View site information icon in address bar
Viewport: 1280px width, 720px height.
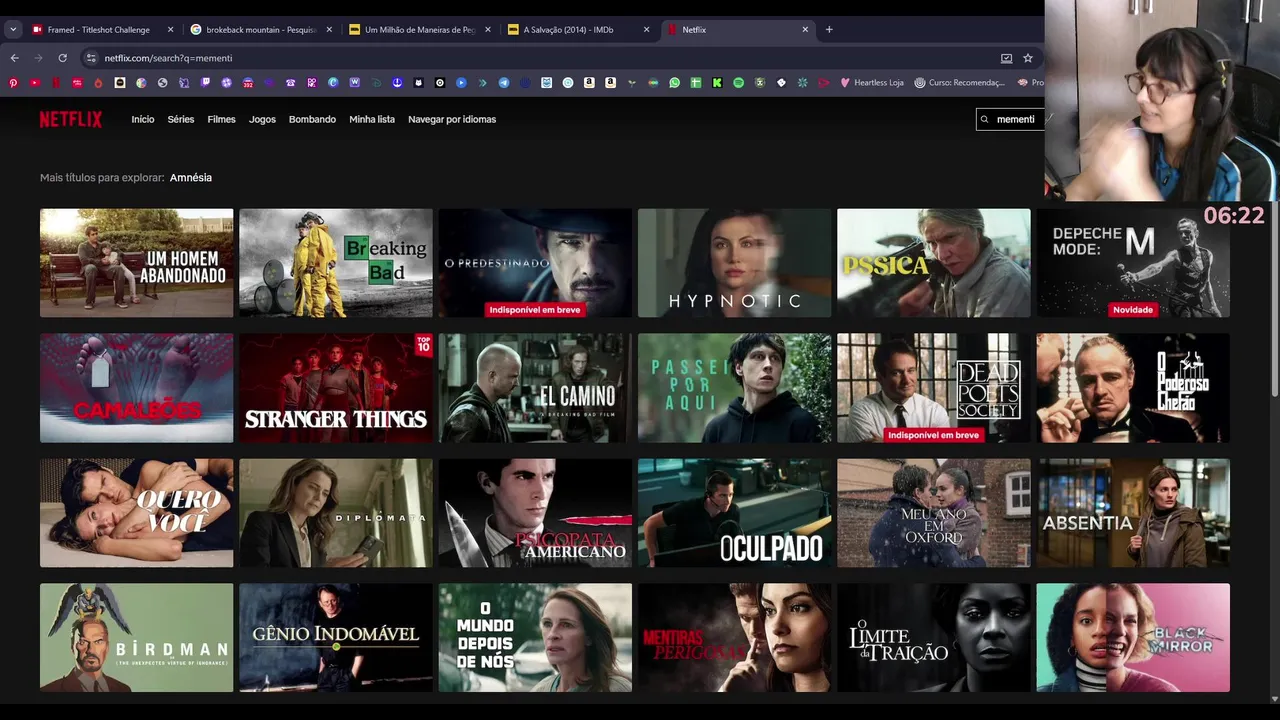tap(91, 58)
